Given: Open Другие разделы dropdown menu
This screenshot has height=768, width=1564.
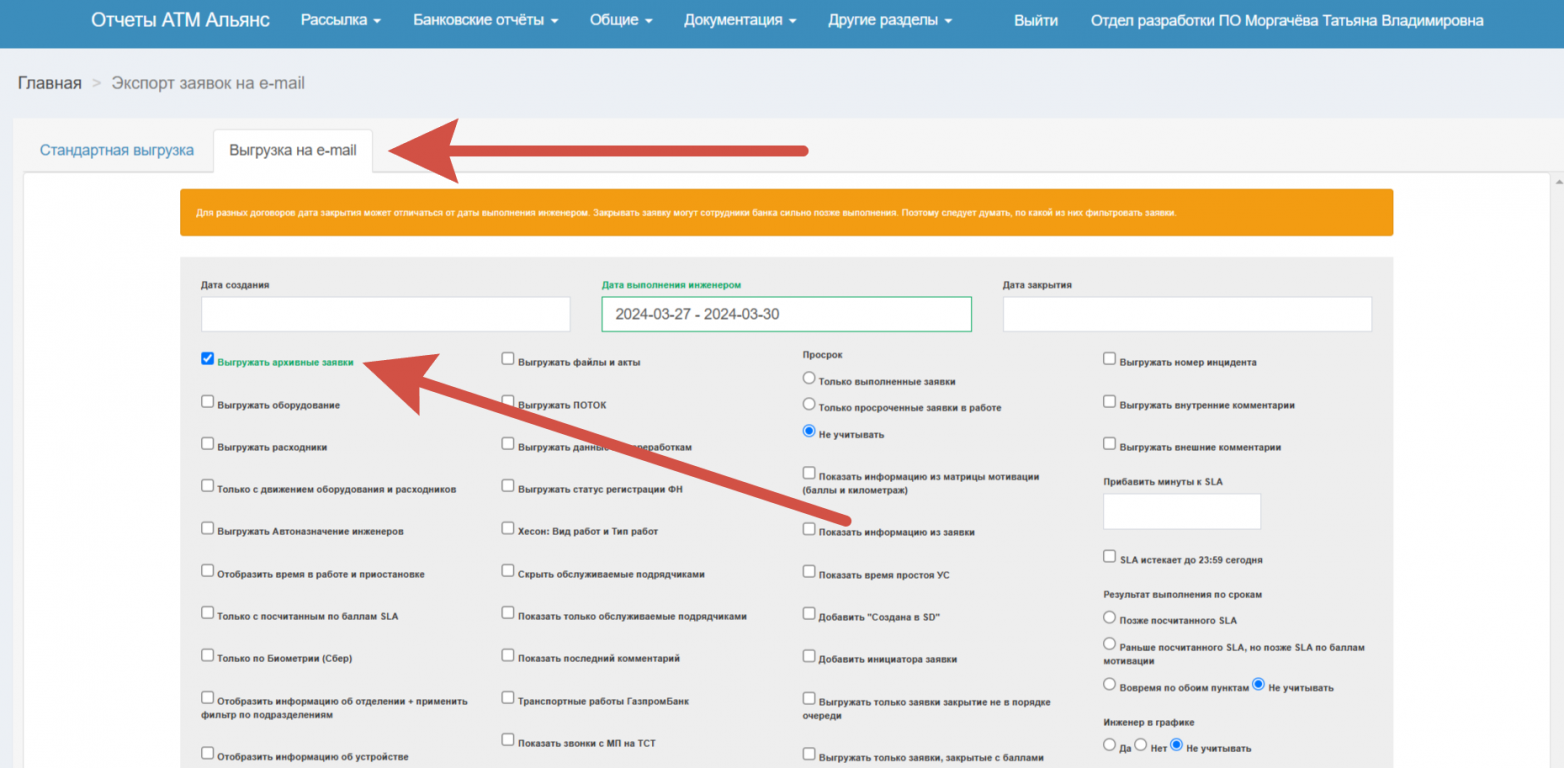Looking at the screenshot, I should [889, 20].
